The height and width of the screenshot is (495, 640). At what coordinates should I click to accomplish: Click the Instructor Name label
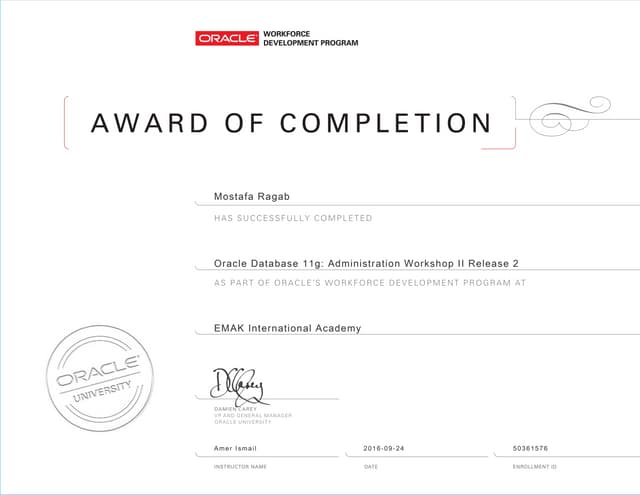[240, 467]
